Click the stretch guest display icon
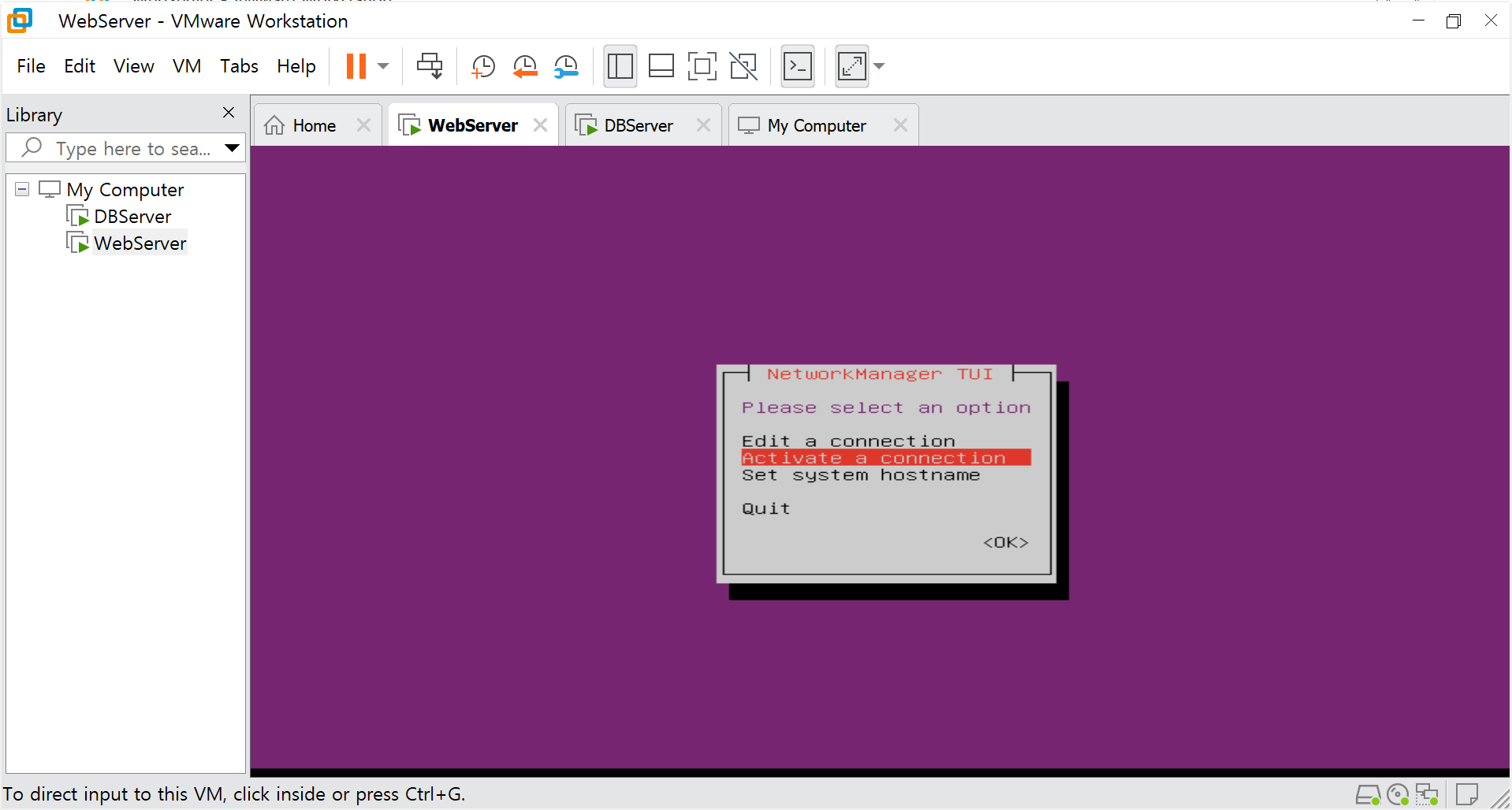 852,66
